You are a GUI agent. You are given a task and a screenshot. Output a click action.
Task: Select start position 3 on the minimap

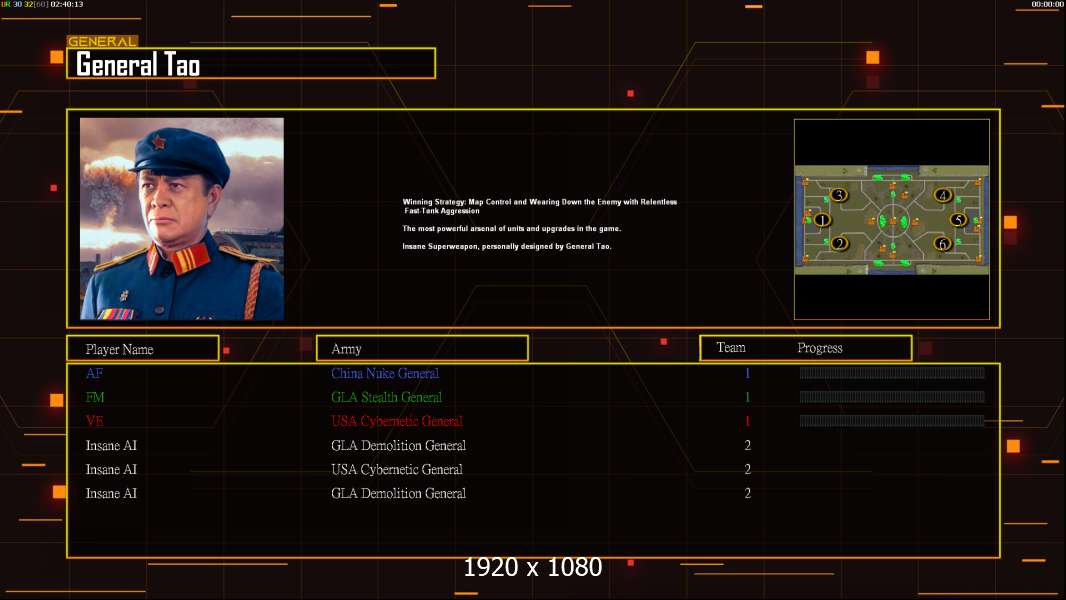point(839,195)
